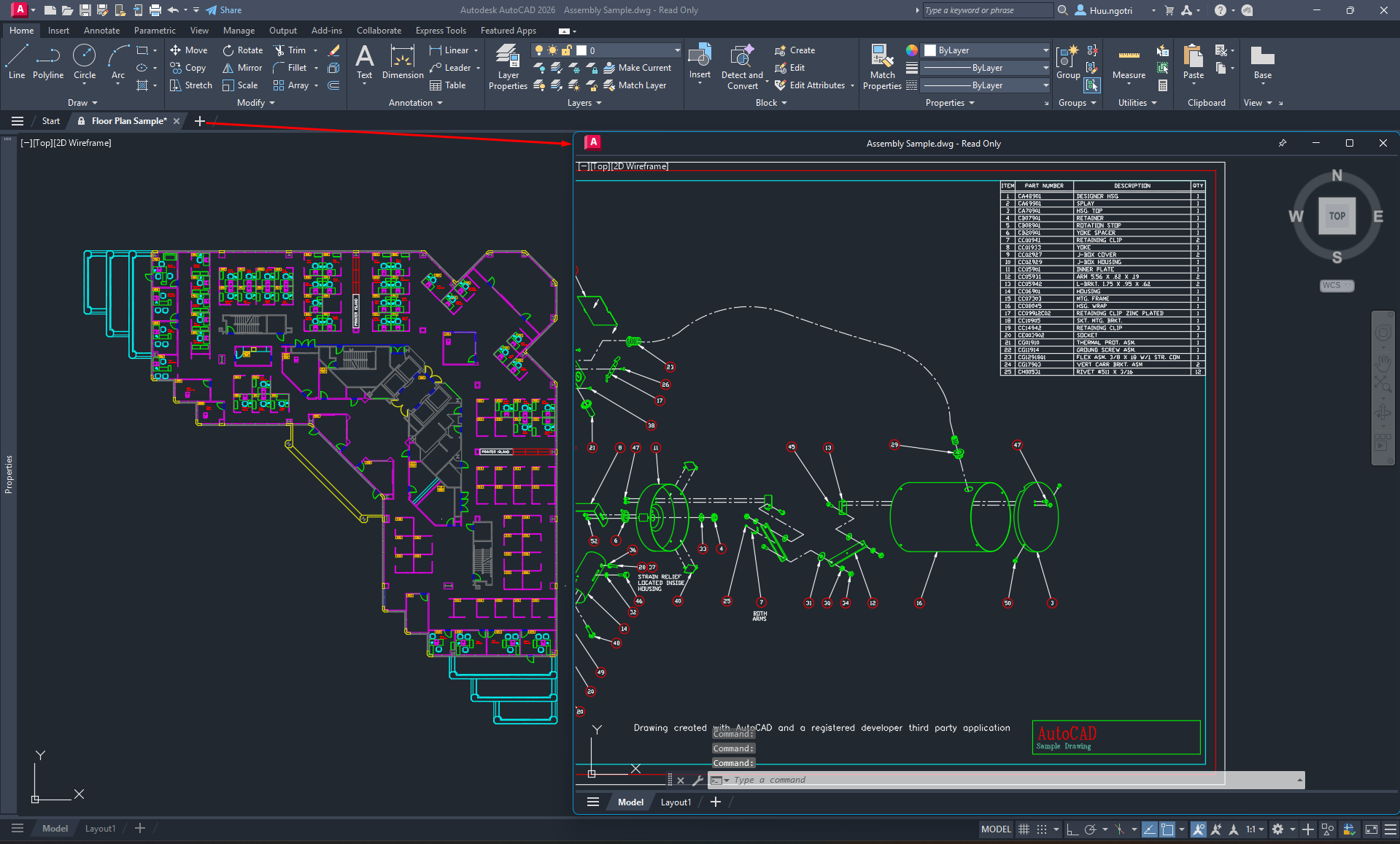The image size is (1400, 844).
Task: Switch to Layout1 tab in Assembly Sample window
Action: [x=676, y=802]
